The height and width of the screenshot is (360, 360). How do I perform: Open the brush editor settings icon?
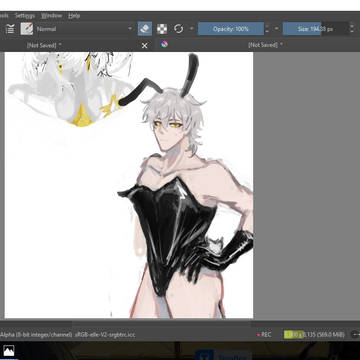(10, 29)
